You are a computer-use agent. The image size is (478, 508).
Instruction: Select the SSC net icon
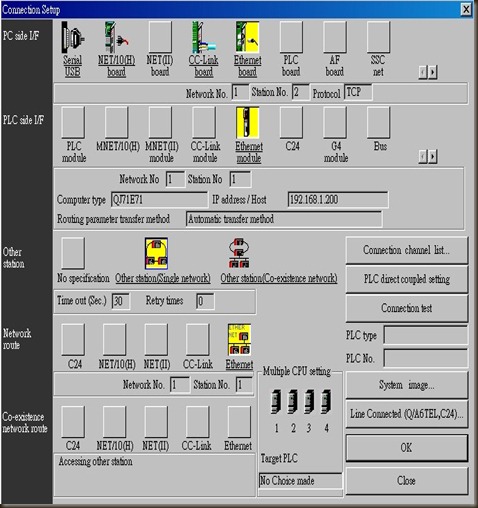378,37
